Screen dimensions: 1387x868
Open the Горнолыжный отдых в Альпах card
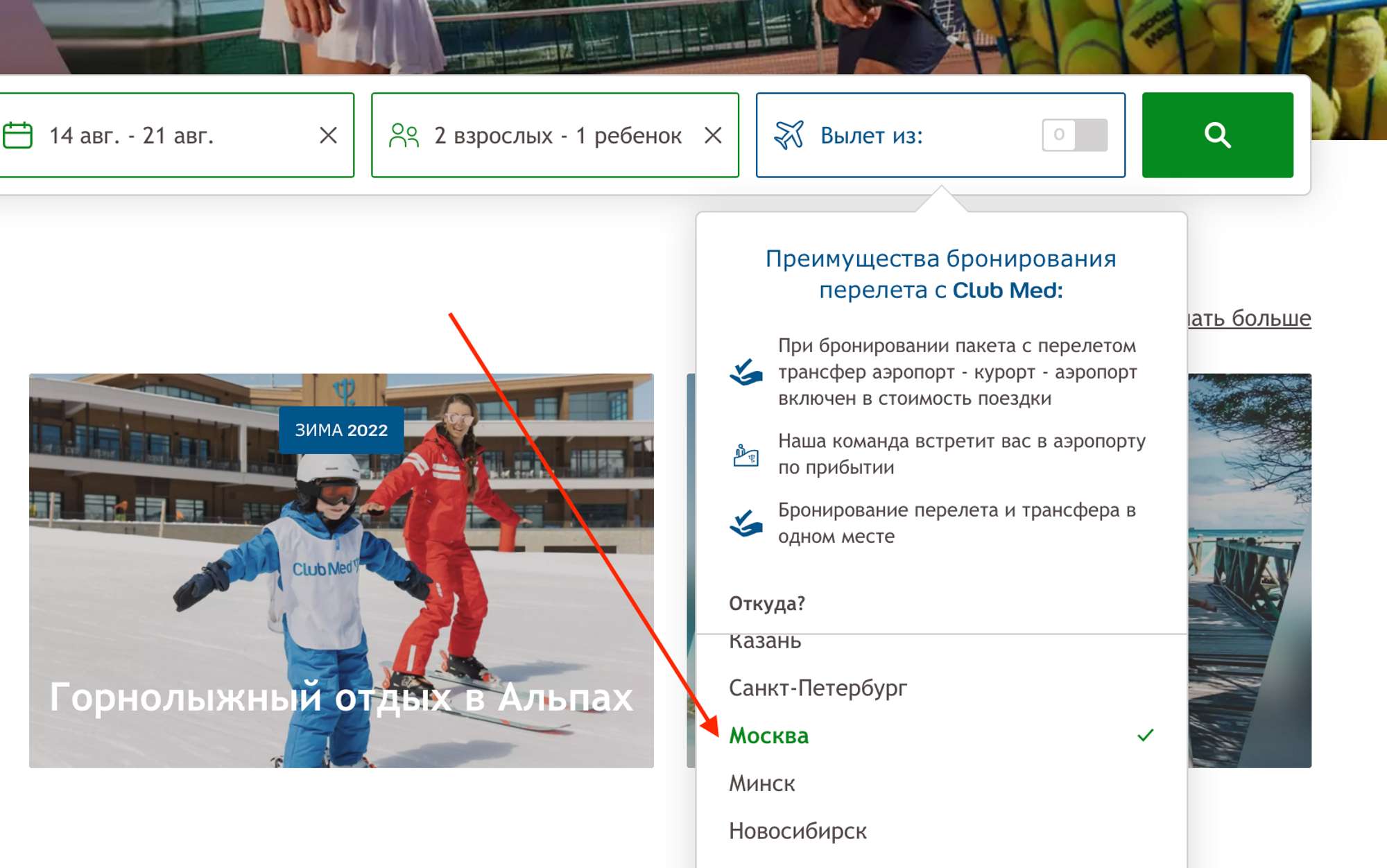click(x=341, y=570)
